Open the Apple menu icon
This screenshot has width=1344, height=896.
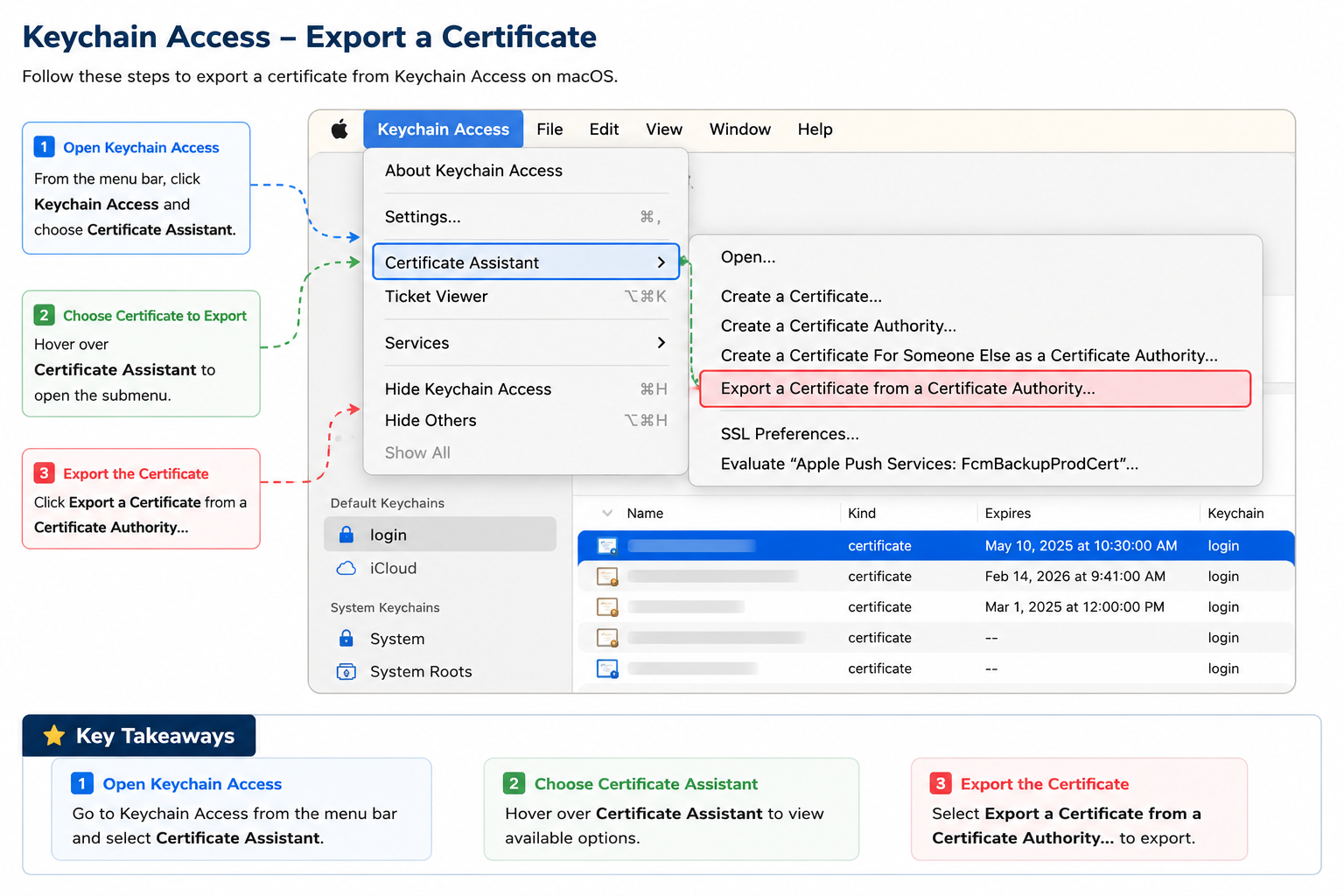click(339, 129)
